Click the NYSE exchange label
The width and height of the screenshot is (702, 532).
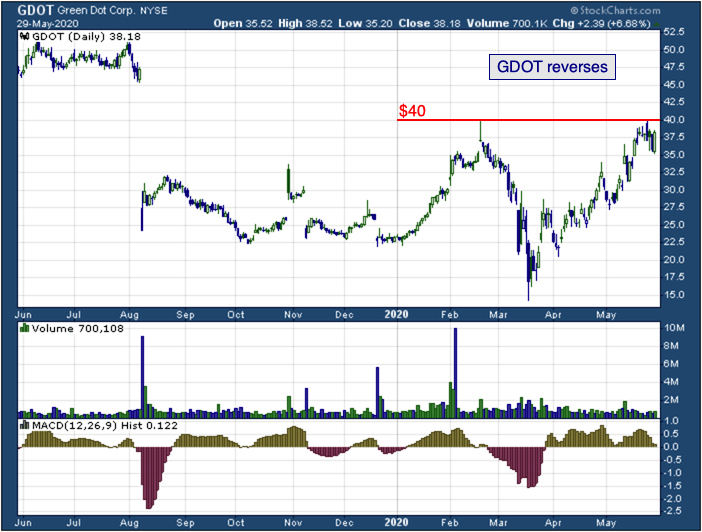coord(154,11)
